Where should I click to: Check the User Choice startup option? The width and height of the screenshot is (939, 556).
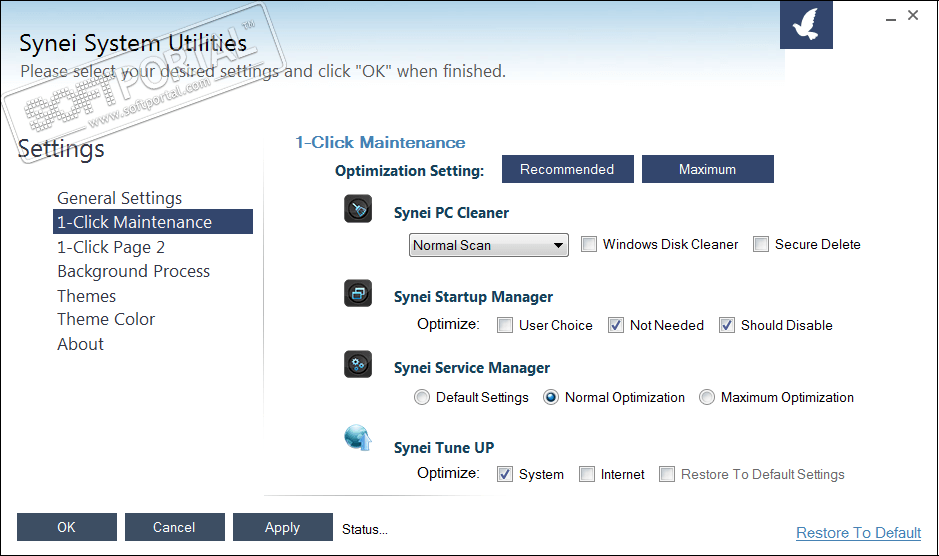[505, 325]
